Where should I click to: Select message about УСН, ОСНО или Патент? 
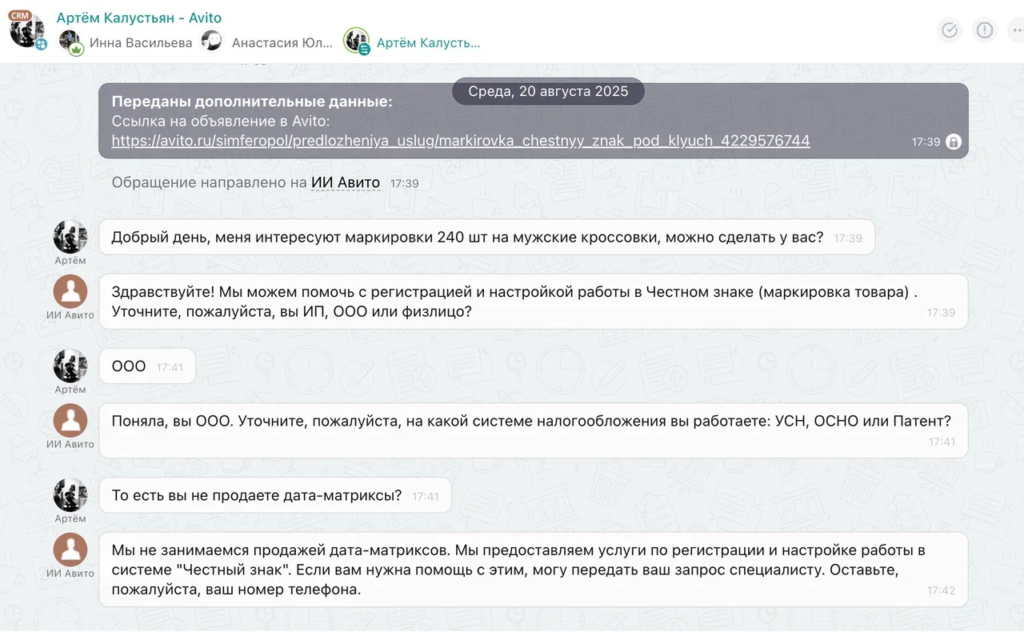tap(533, 430)
